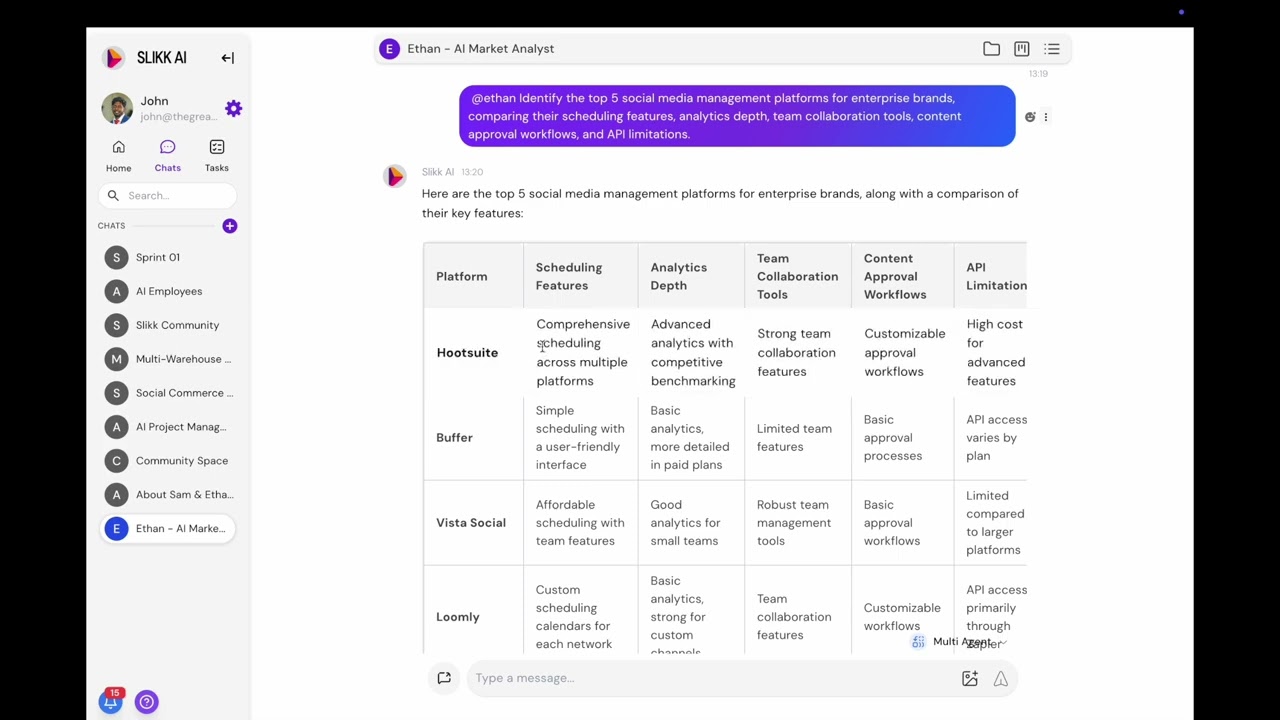Open the folder icon in chat header
Viewport: 1280px width, 720px height.
[x=991, y=49]
